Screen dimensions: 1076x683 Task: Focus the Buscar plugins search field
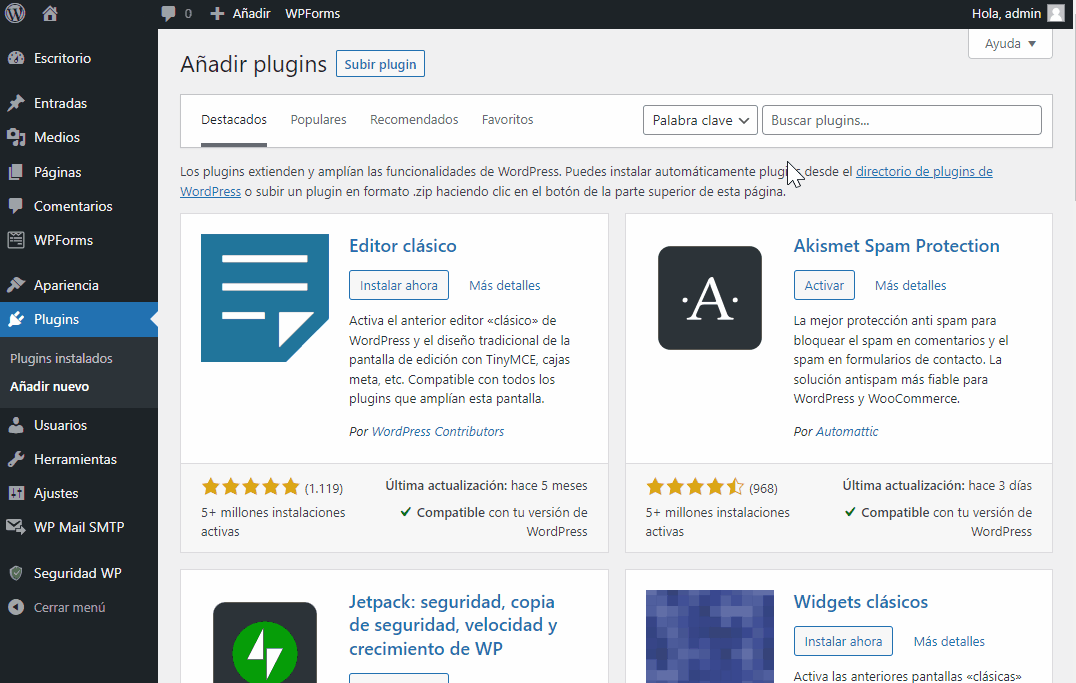point(902,120)
